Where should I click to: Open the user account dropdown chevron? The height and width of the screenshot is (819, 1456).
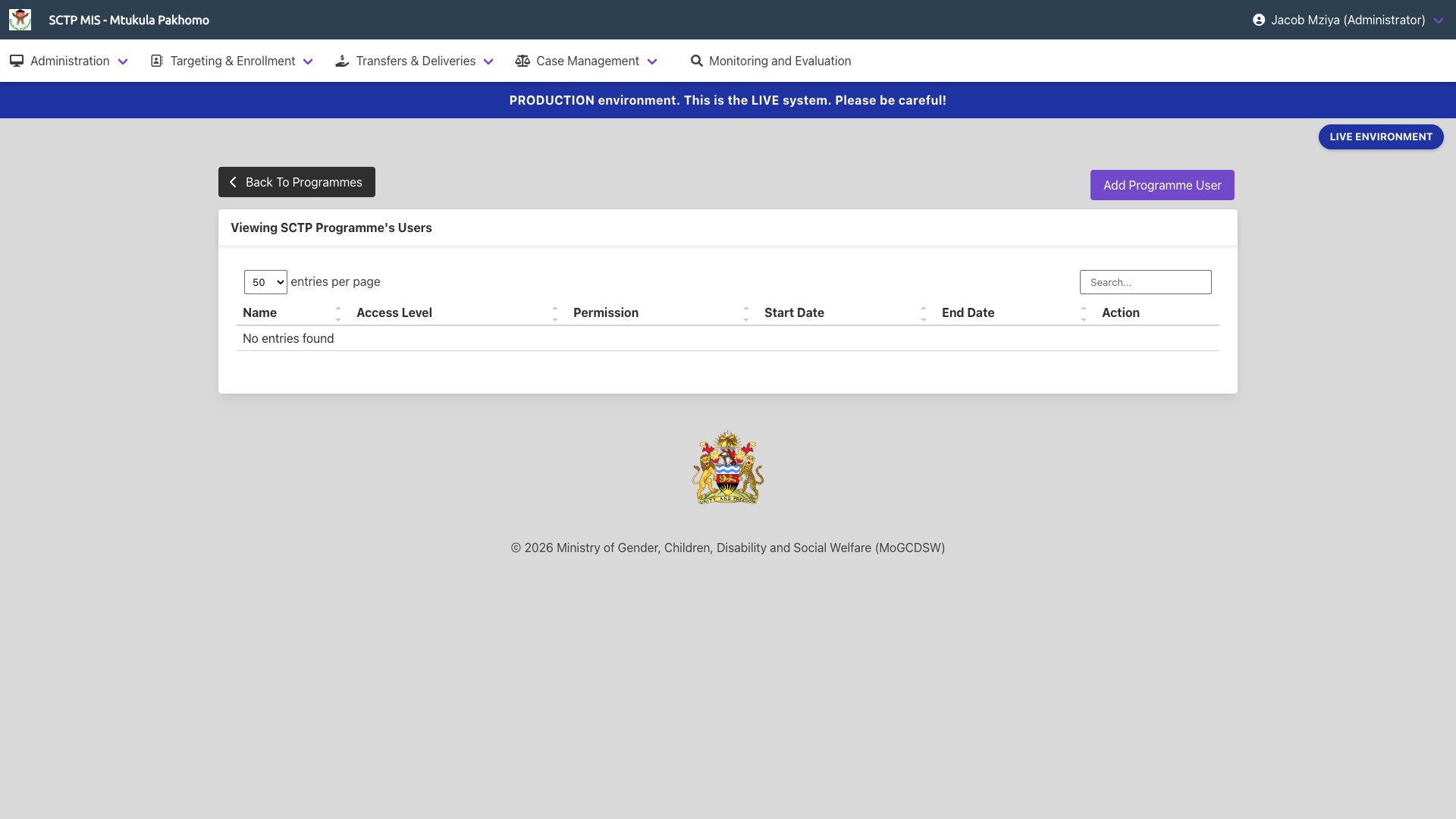pos(1439,20)
